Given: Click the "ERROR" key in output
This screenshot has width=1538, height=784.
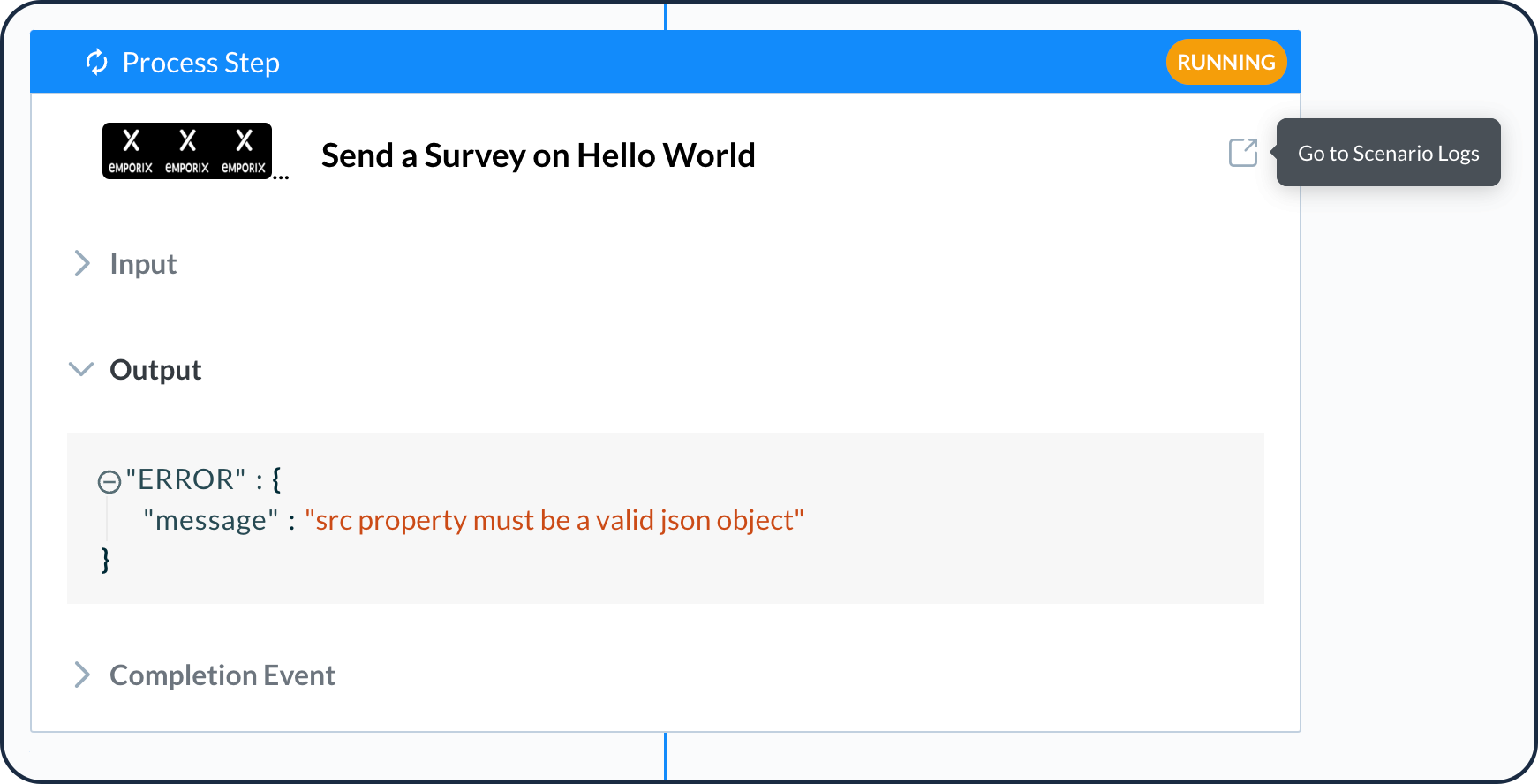Looking at the screenshot, I should coord(185,479).
